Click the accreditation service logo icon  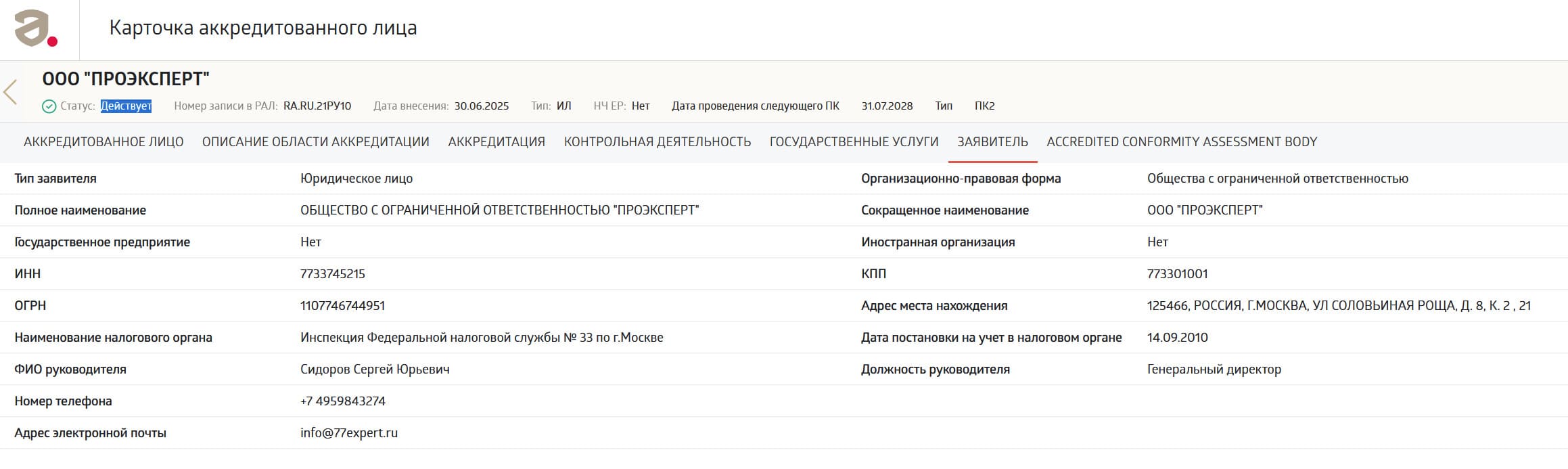pos(36,28)
